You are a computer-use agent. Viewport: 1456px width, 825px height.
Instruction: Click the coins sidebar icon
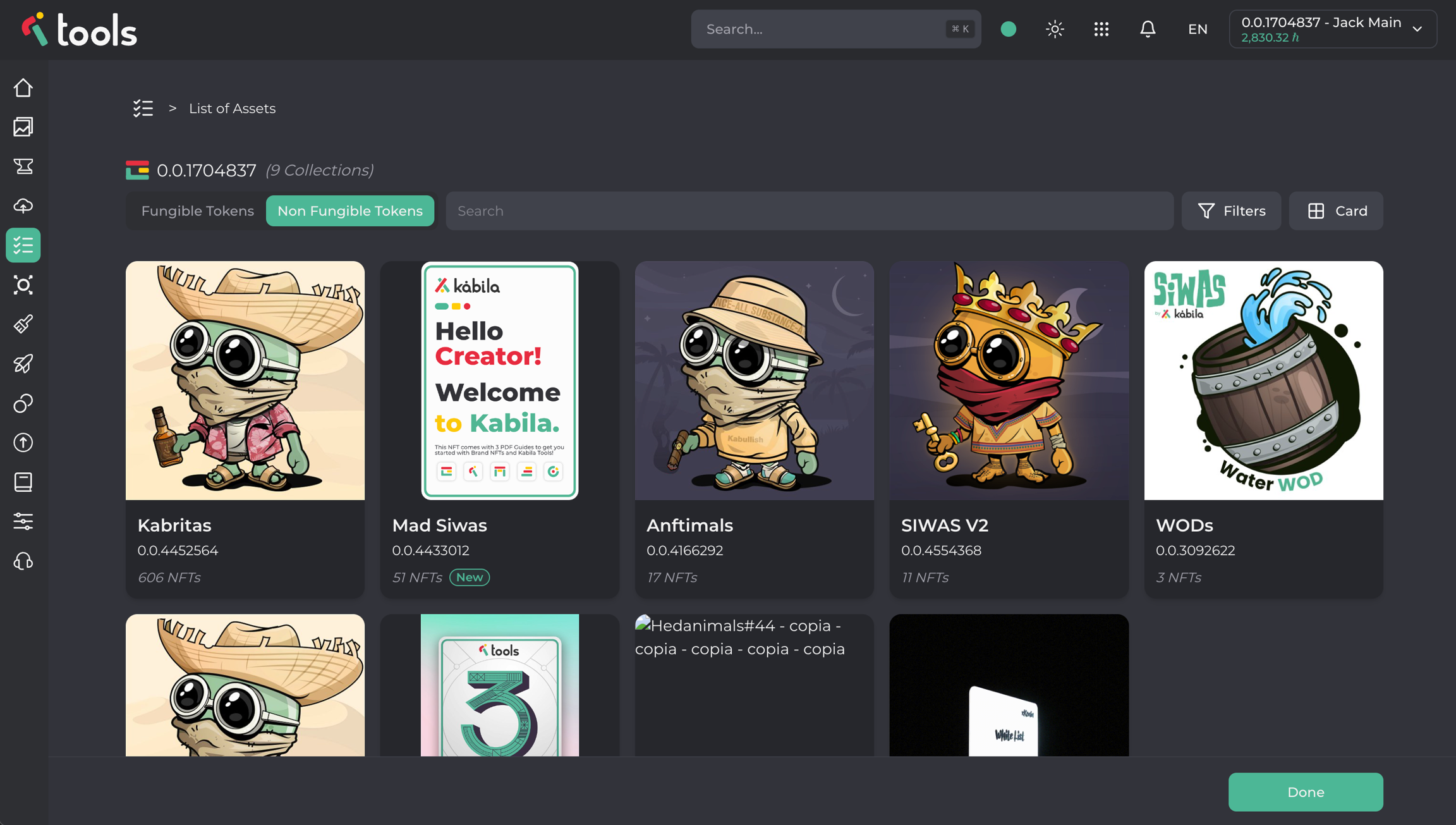(x=23, y=403)
